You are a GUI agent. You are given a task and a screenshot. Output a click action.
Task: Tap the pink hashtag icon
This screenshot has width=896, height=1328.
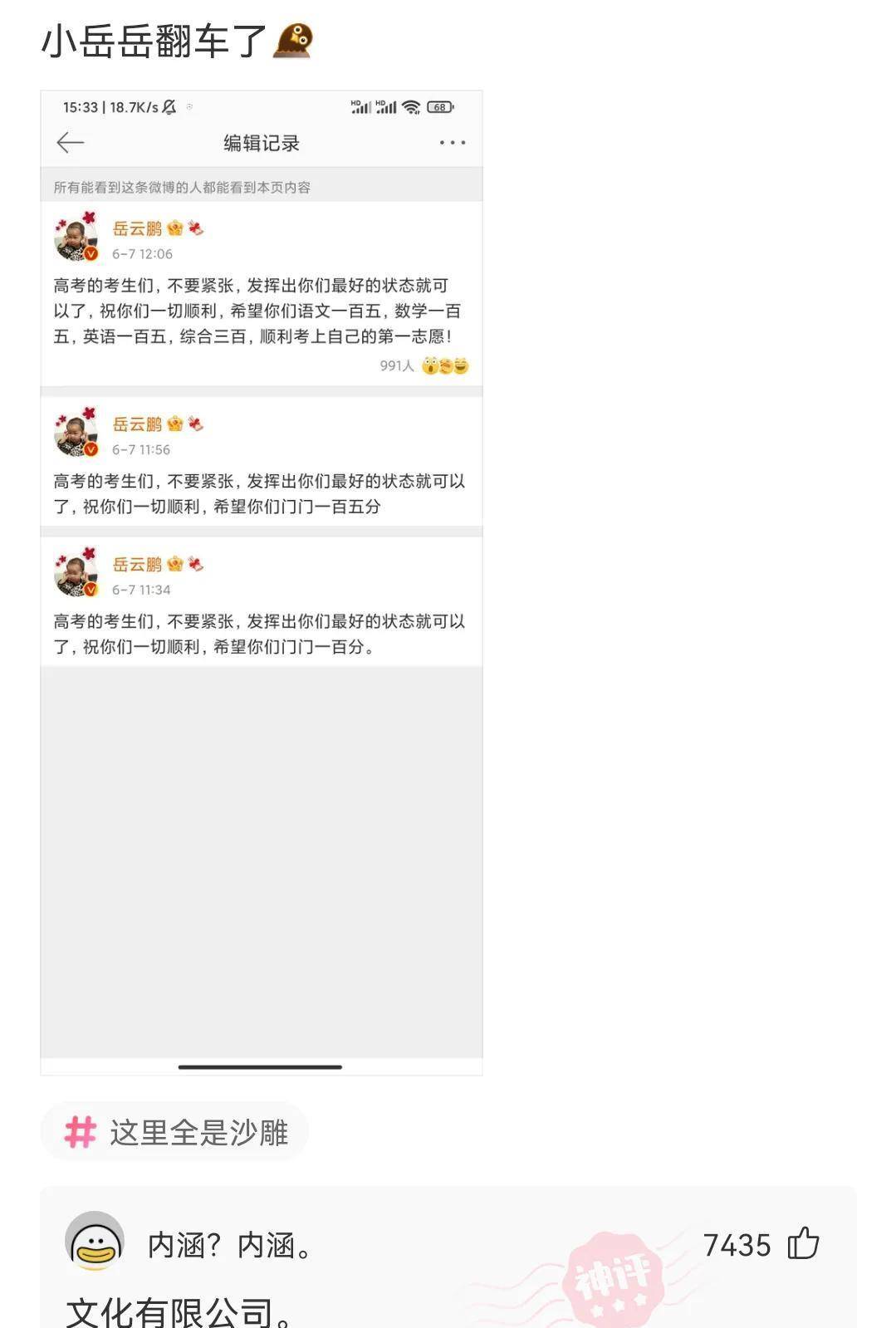(x=81, y=1132)
